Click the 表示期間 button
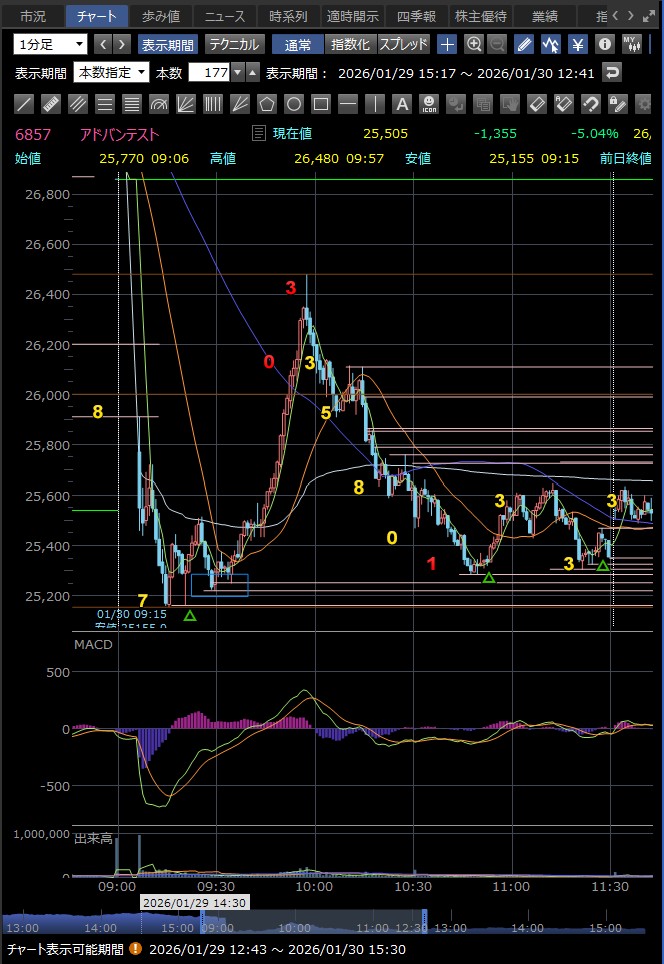This screenshot has height=964, width=664. pyautogui.click(x=167, y=44)
